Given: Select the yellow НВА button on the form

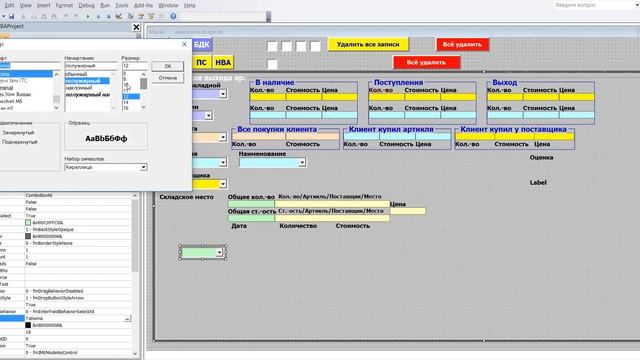Looking at the screenshot, I should (x=223, y=62).
